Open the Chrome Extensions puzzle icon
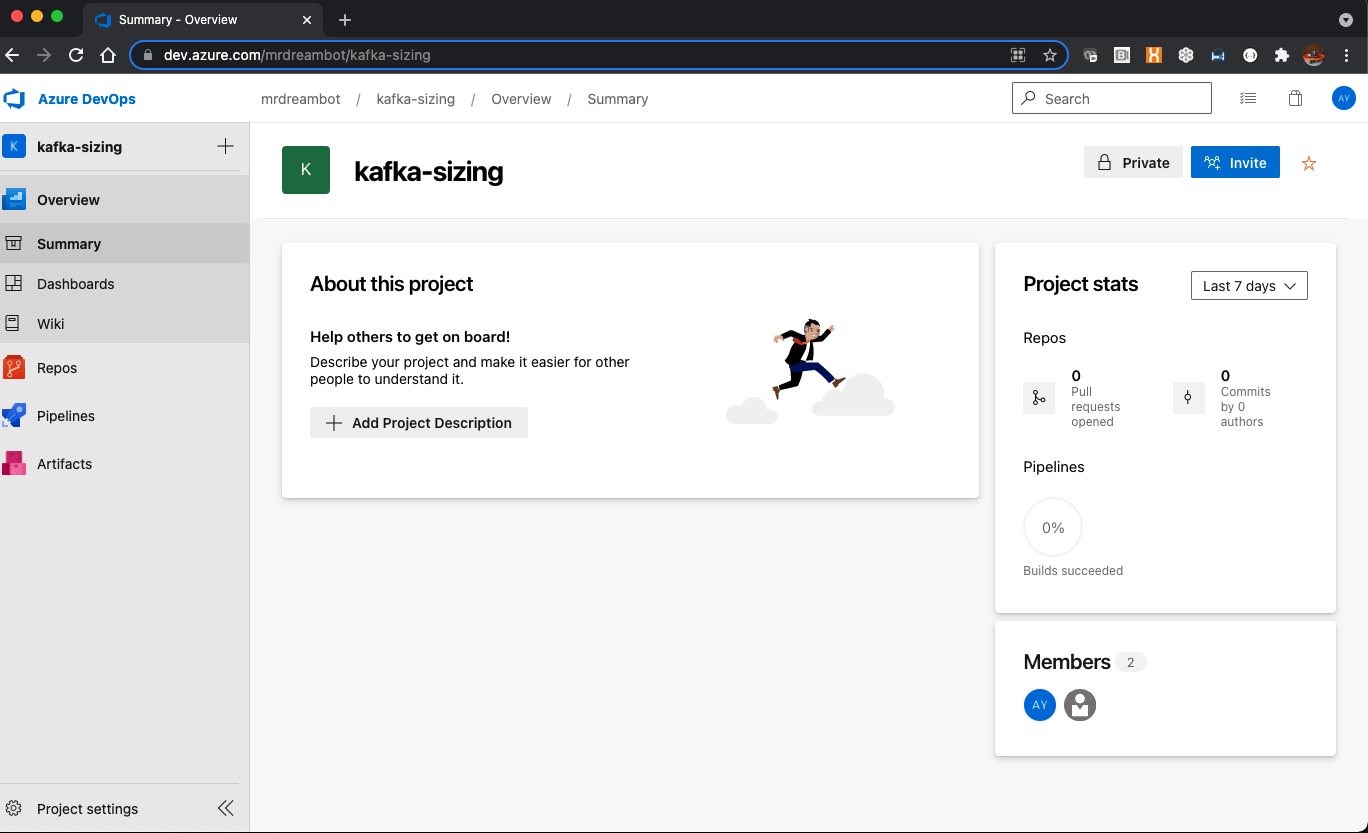The image size is (1368, 833). 1282,55
